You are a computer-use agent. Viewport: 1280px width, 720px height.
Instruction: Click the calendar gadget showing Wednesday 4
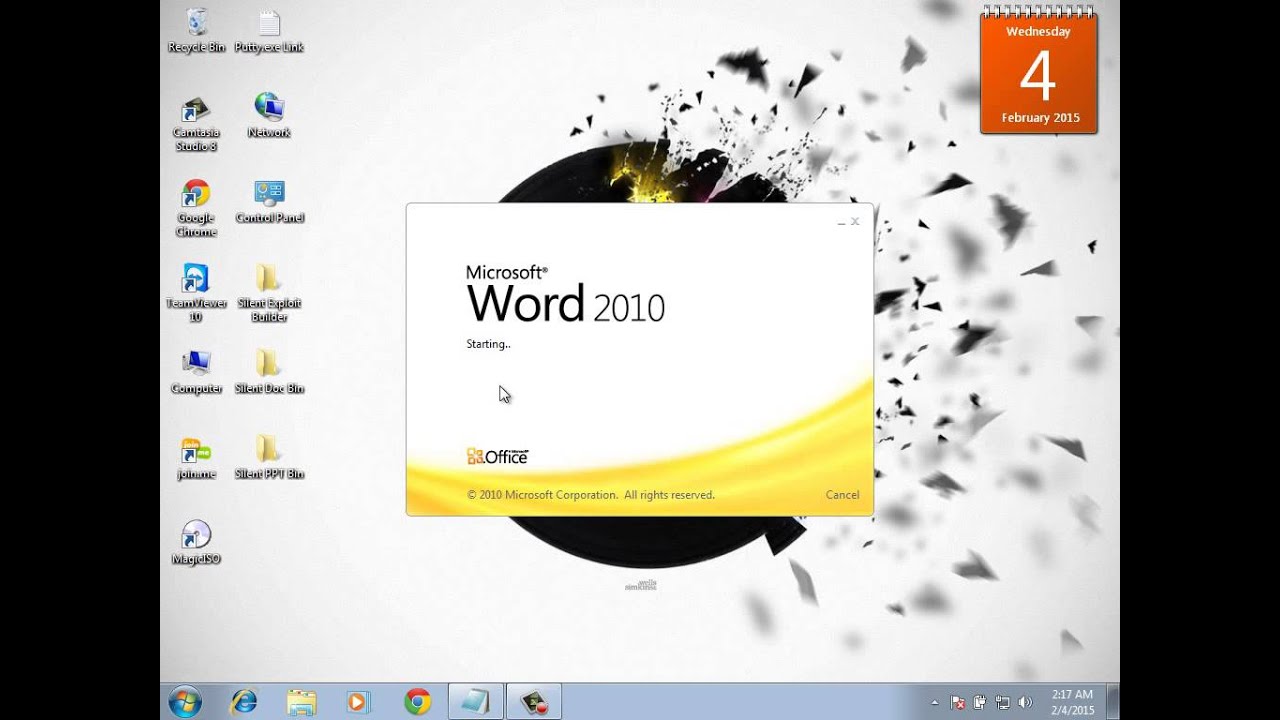pos(1039,70)
